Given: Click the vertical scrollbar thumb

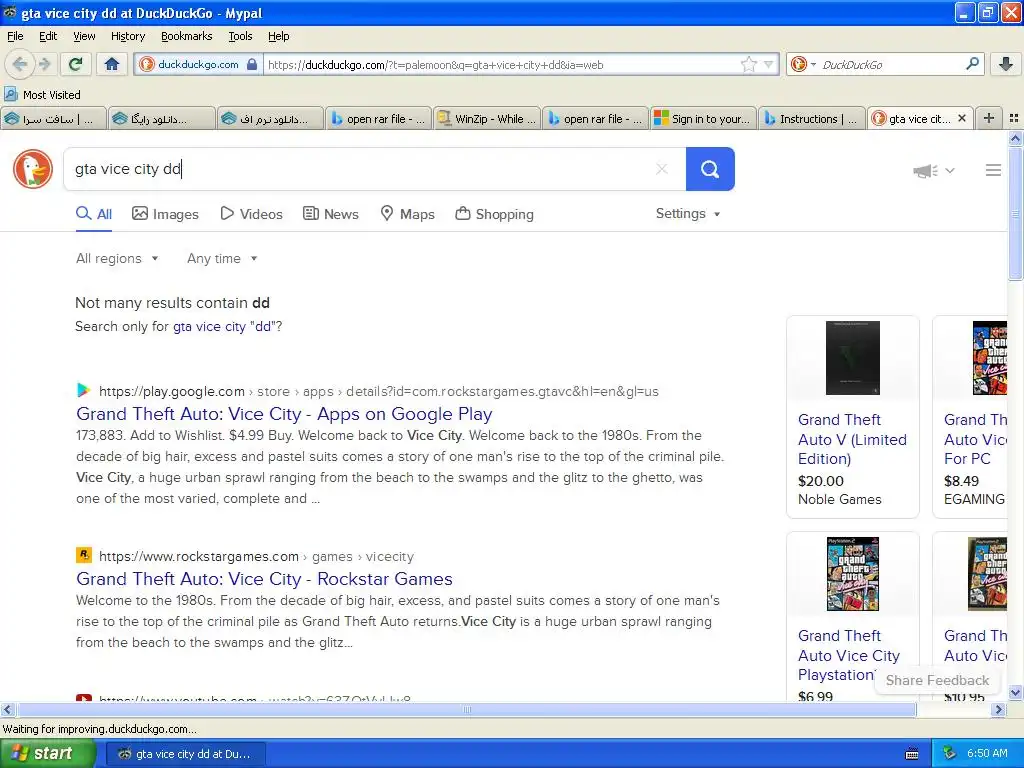Looking at the screenshot, I should point(1015,213).
